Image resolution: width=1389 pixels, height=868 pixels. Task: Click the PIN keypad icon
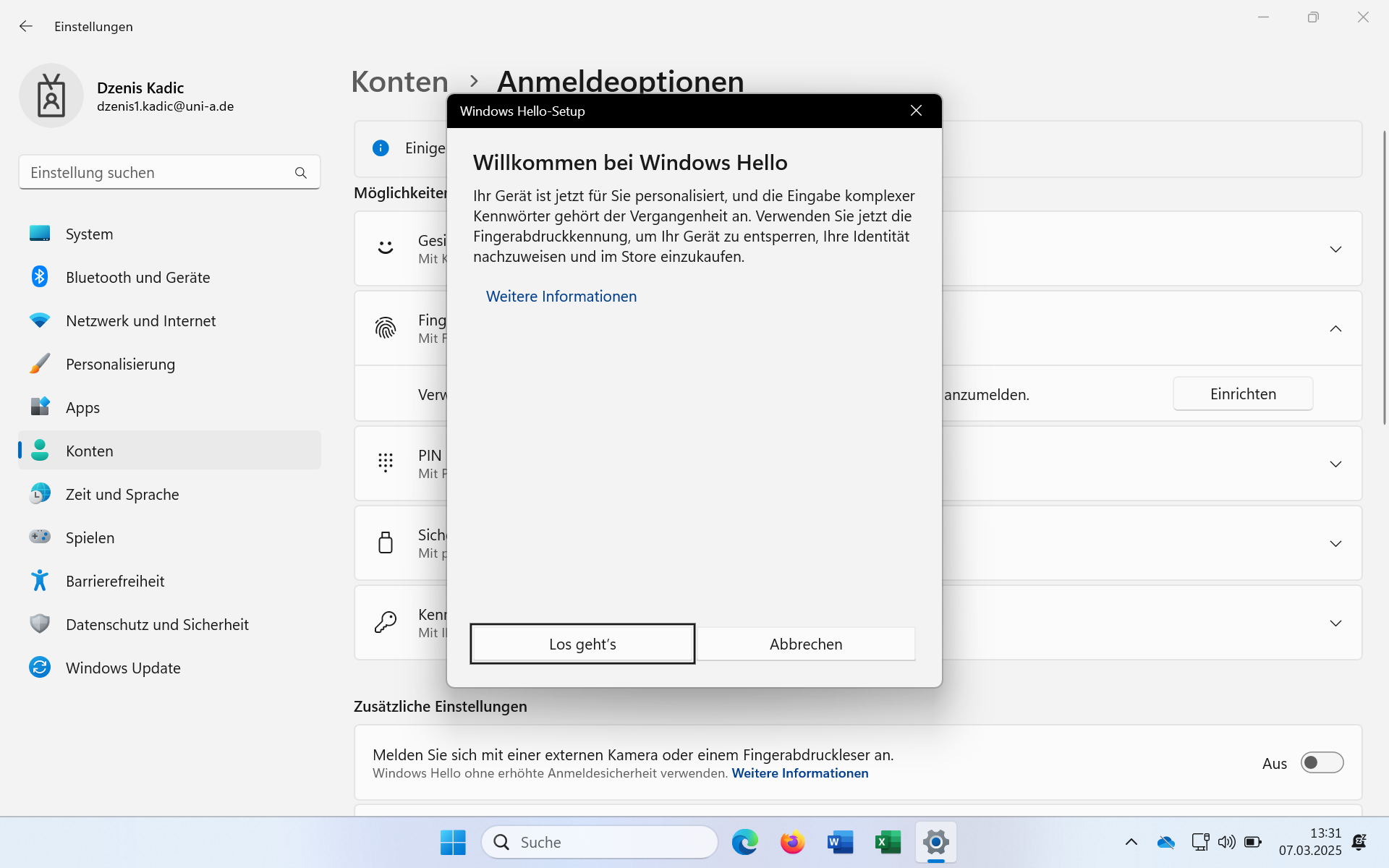pyautogui.click(x=386, y=463)
